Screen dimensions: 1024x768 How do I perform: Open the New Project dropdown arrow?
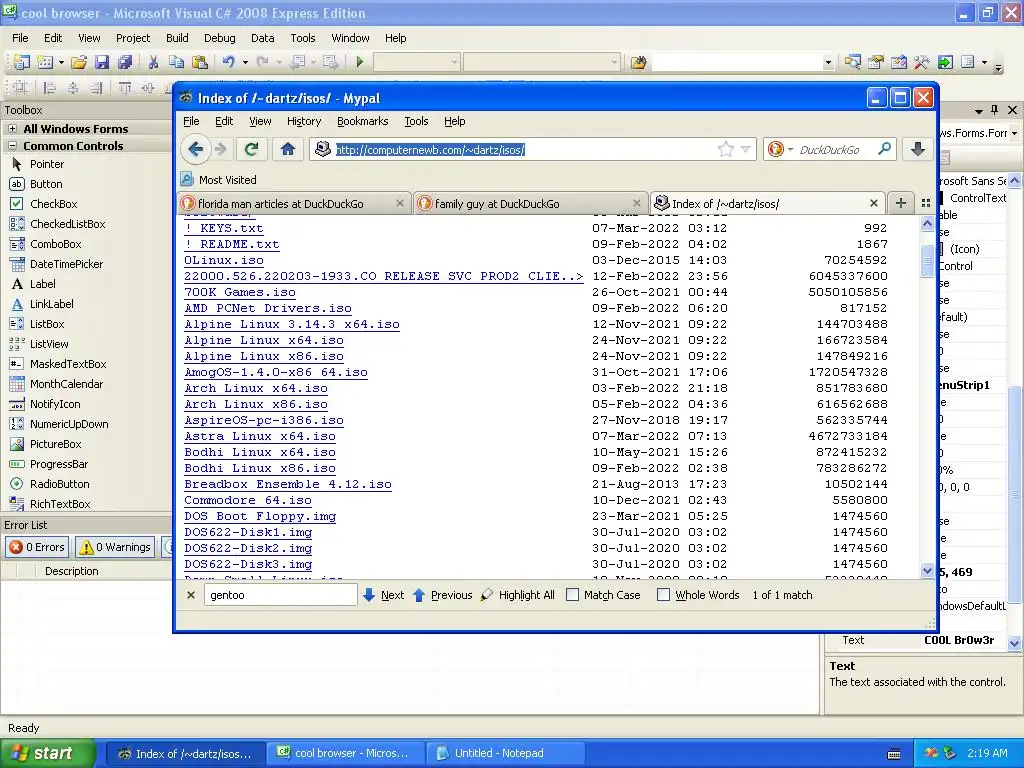(x=61, y=62)
